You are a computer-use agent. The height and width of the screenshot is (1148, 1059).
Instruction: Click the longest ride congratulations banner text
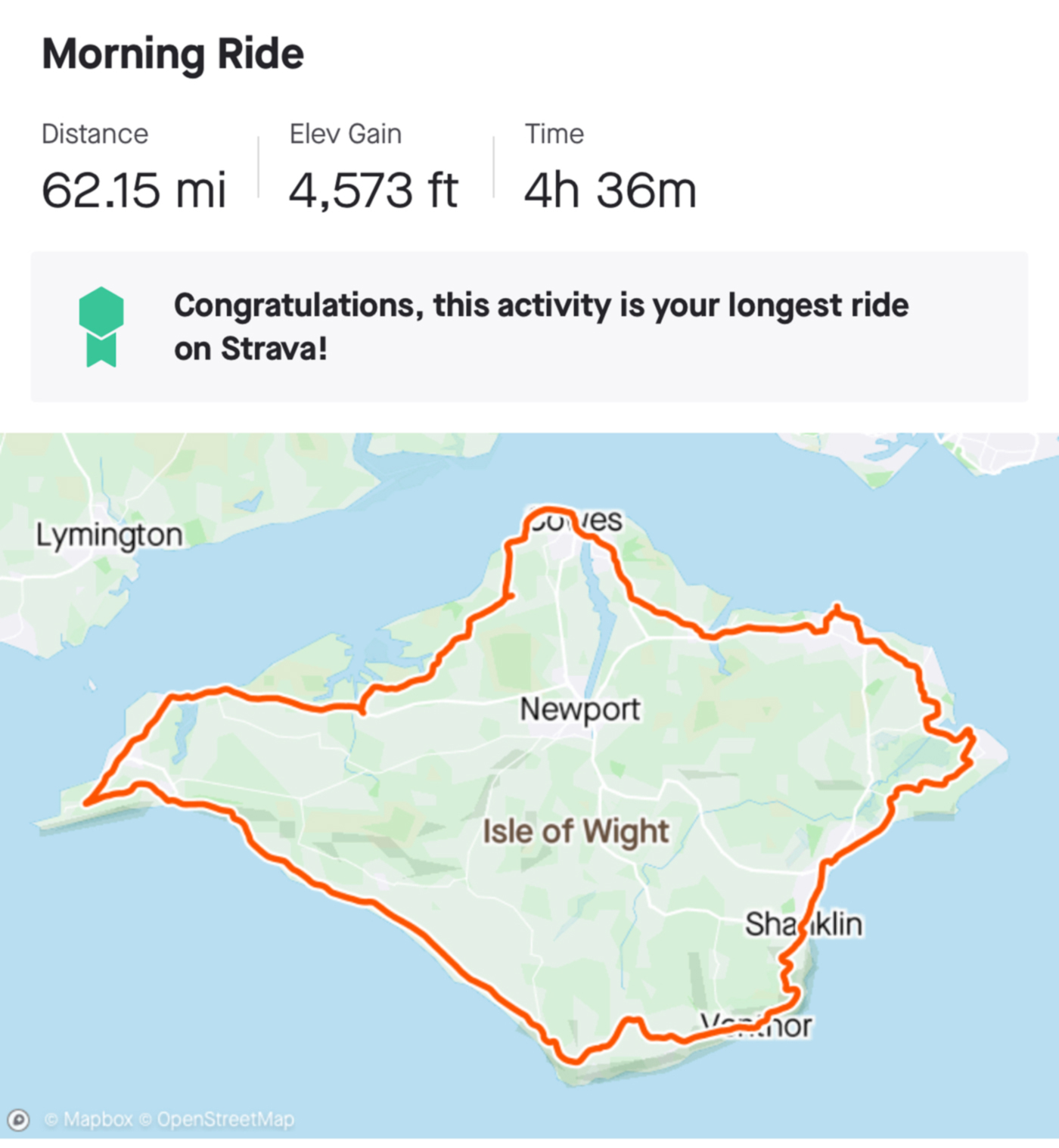point(541,327)
